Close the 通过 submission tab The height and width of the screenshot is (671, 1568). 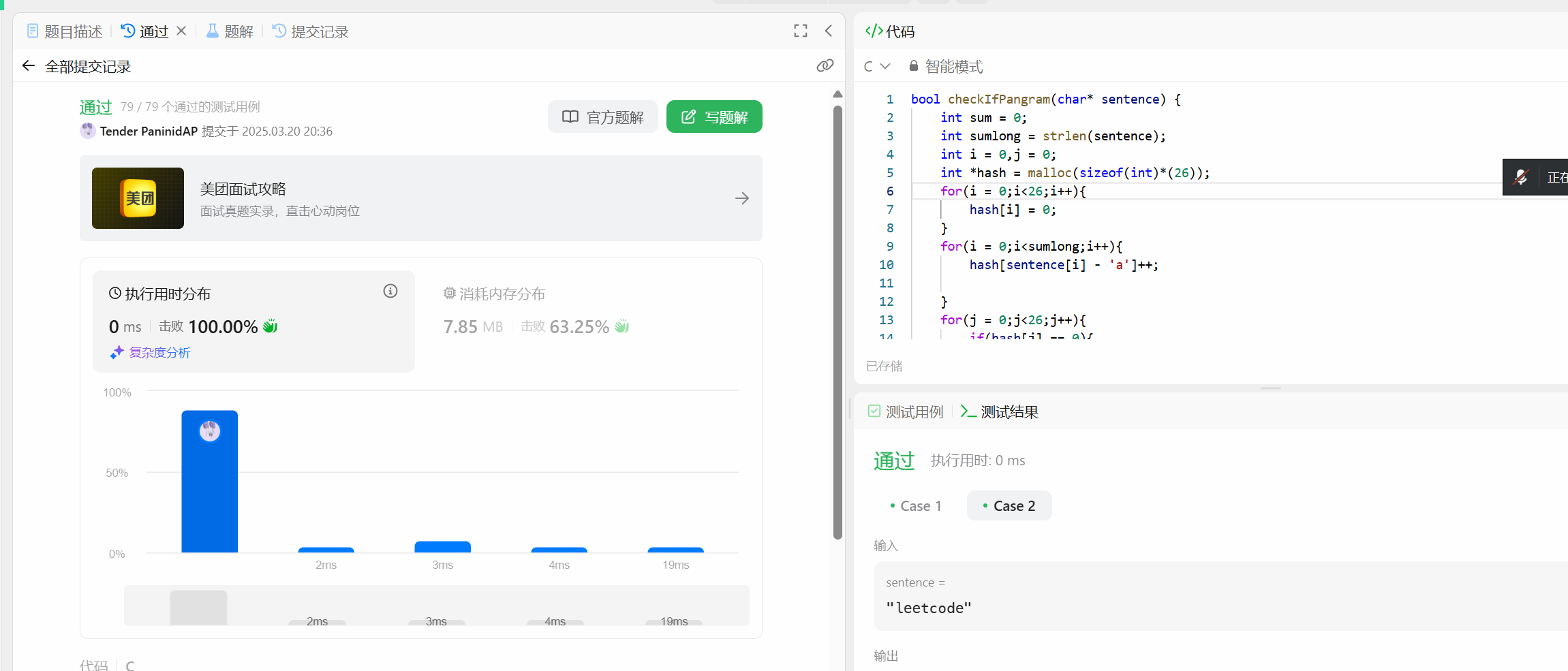point(181,31)
